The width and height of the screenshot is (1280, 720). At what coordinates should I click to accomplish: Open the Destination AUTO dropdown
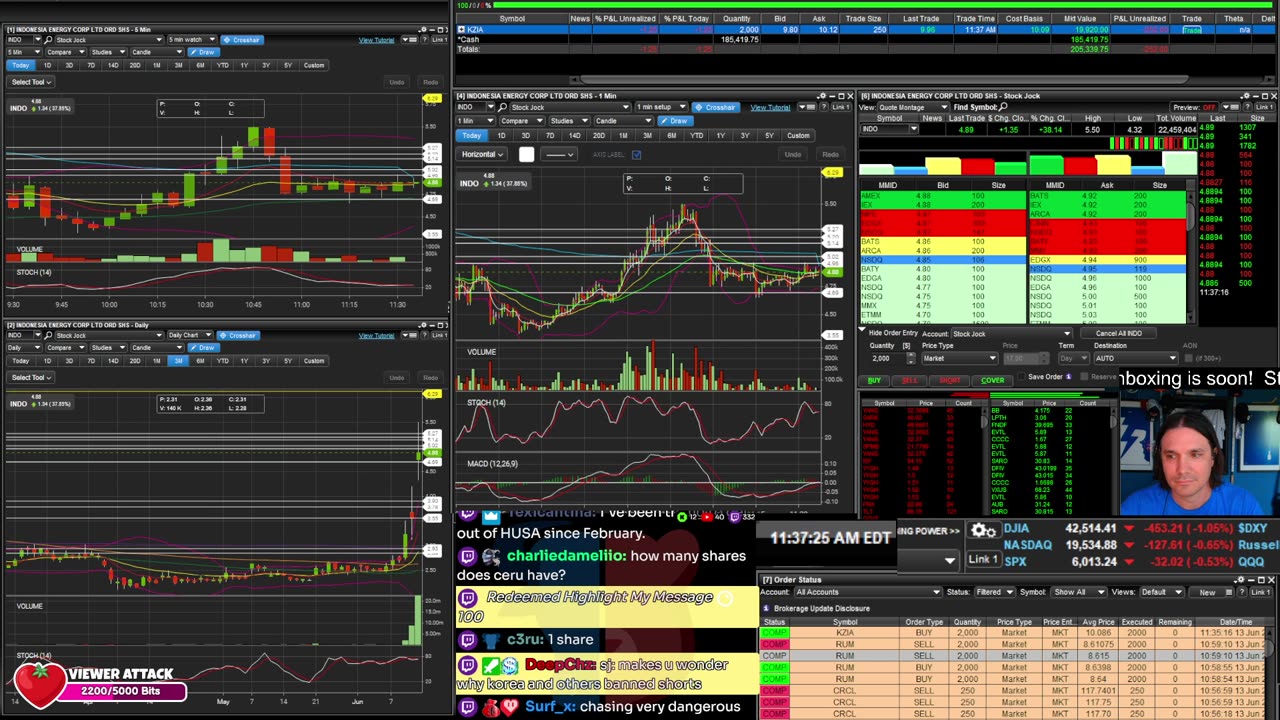point(1135,358)
